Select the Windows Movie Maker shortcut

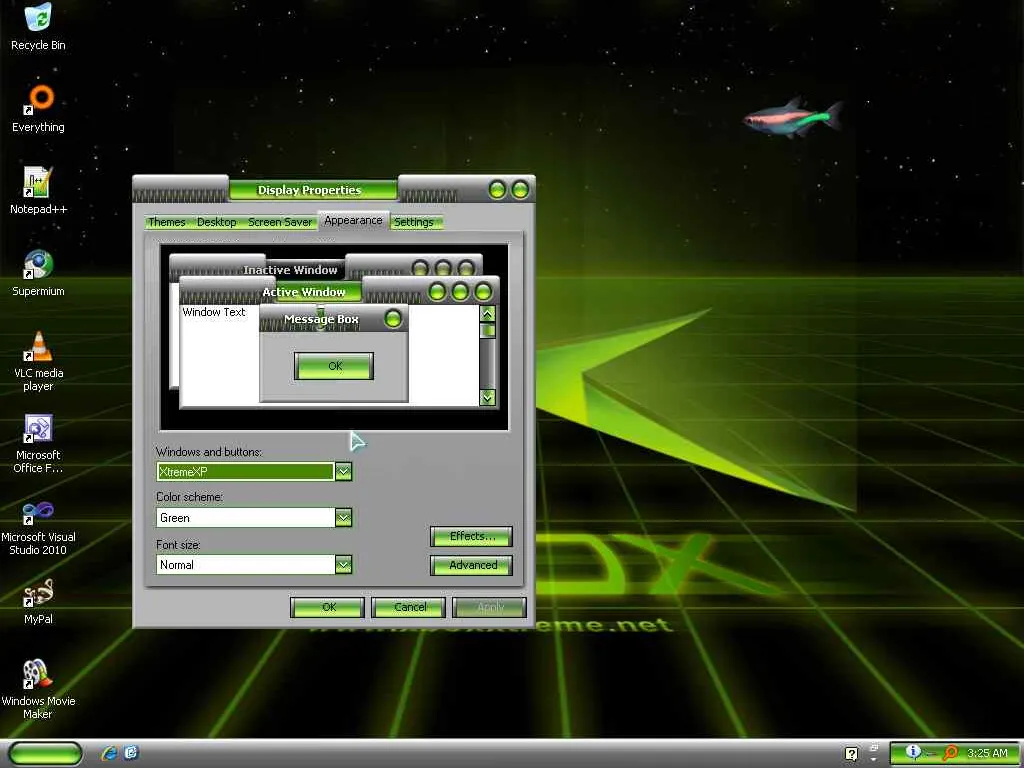click(x=38, y=689)
